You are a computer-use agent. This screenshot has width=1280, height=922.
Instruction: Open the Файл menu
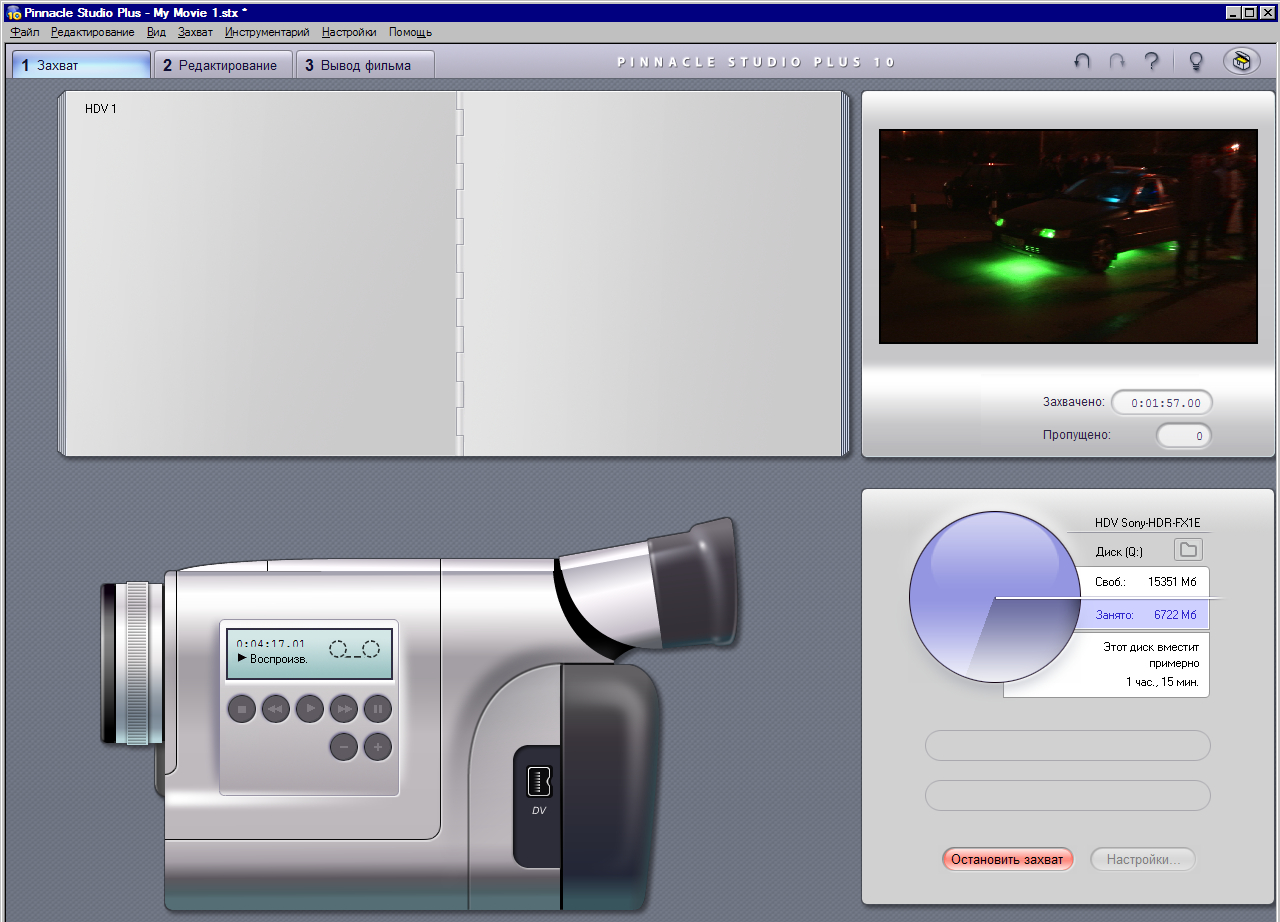[24, 32]
